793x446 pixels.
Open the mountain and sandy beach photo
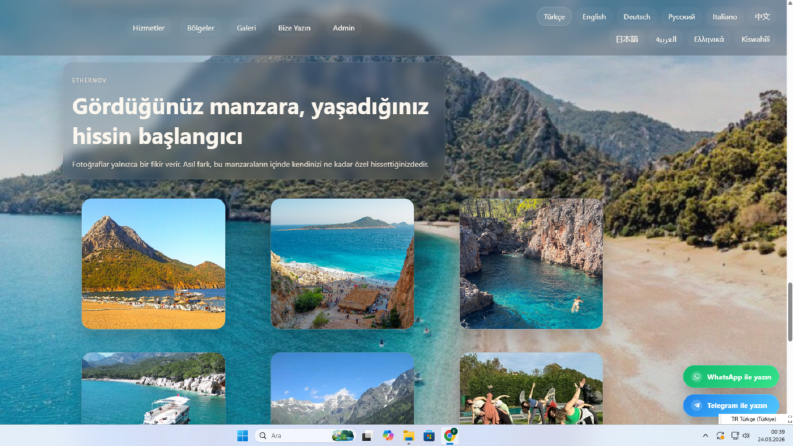tap(153, 263)
